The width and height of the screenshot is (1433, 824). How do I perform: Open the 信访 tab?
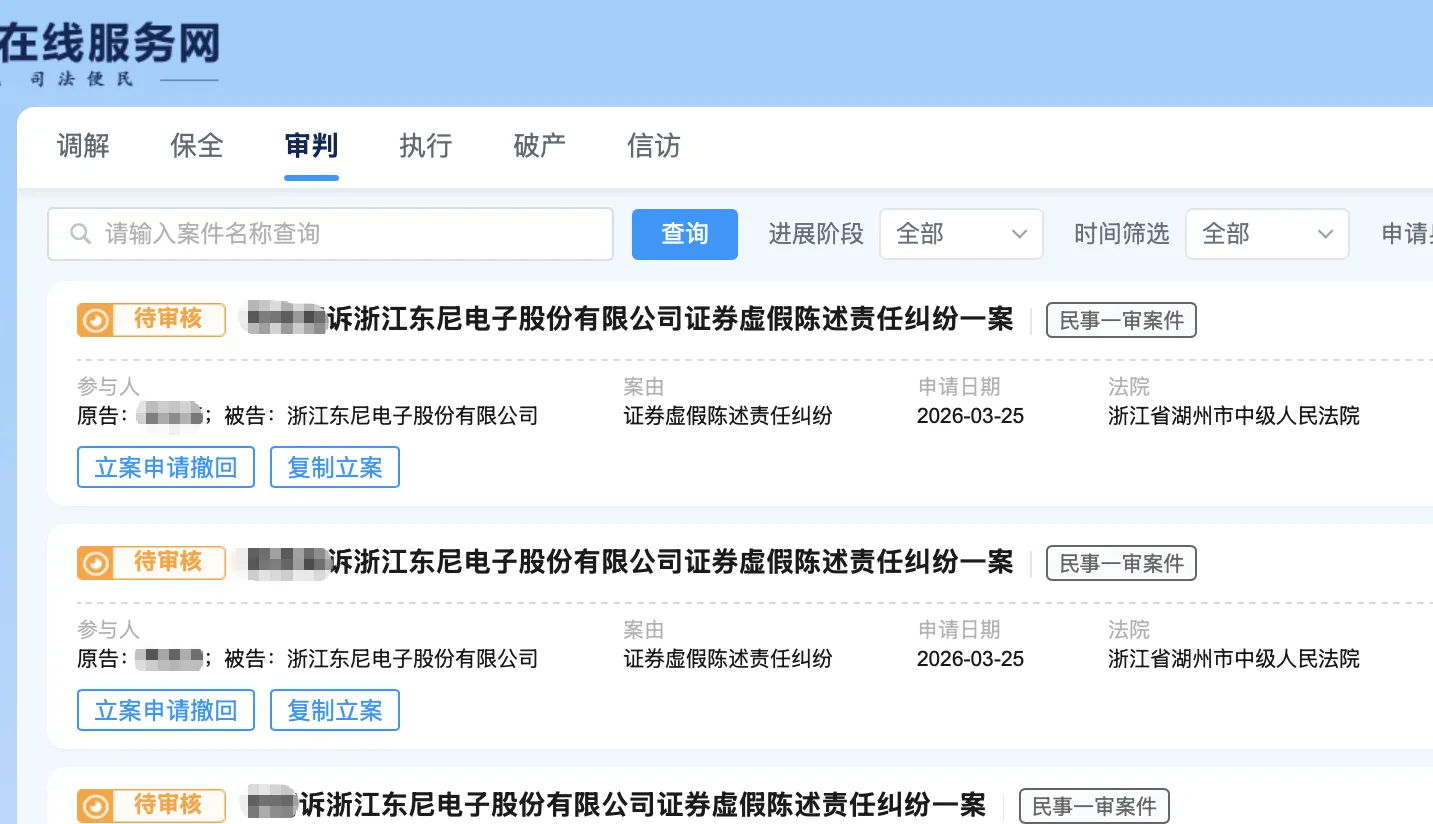(x=652, y=146)
